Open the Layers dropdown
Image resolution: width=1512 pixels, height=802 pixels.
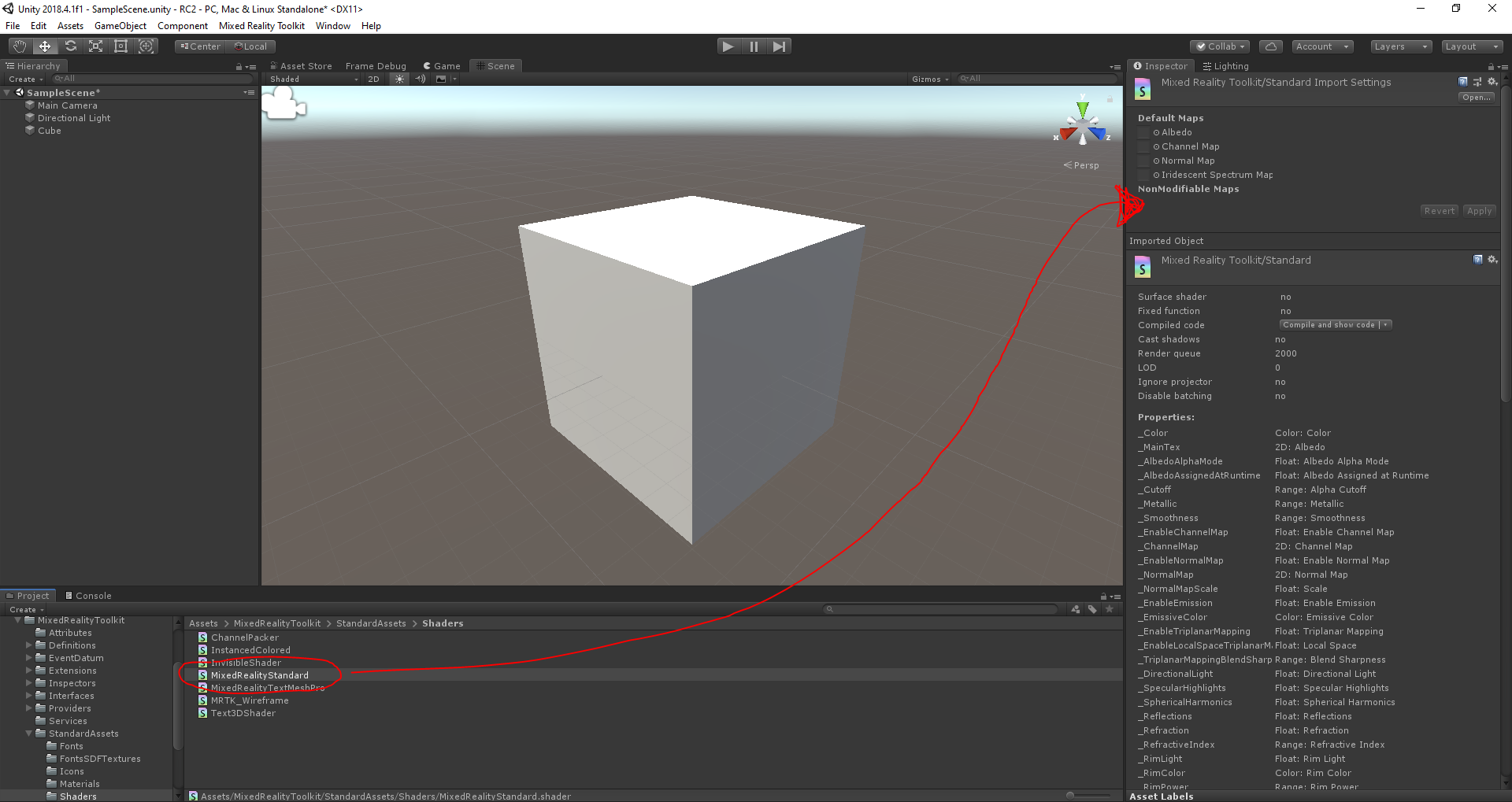(1400, 46)
